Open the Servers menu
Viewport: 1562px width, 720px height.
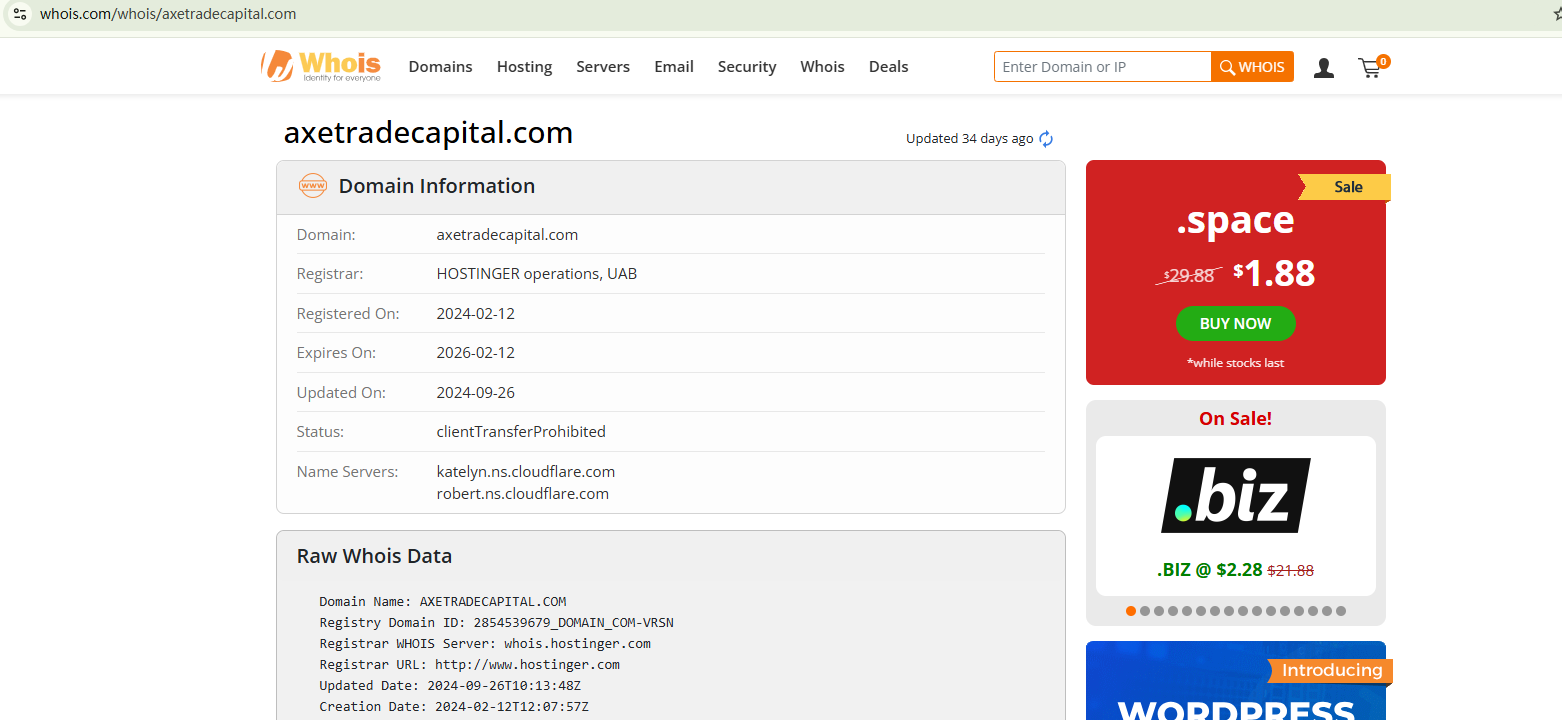(x=603, y=67)
